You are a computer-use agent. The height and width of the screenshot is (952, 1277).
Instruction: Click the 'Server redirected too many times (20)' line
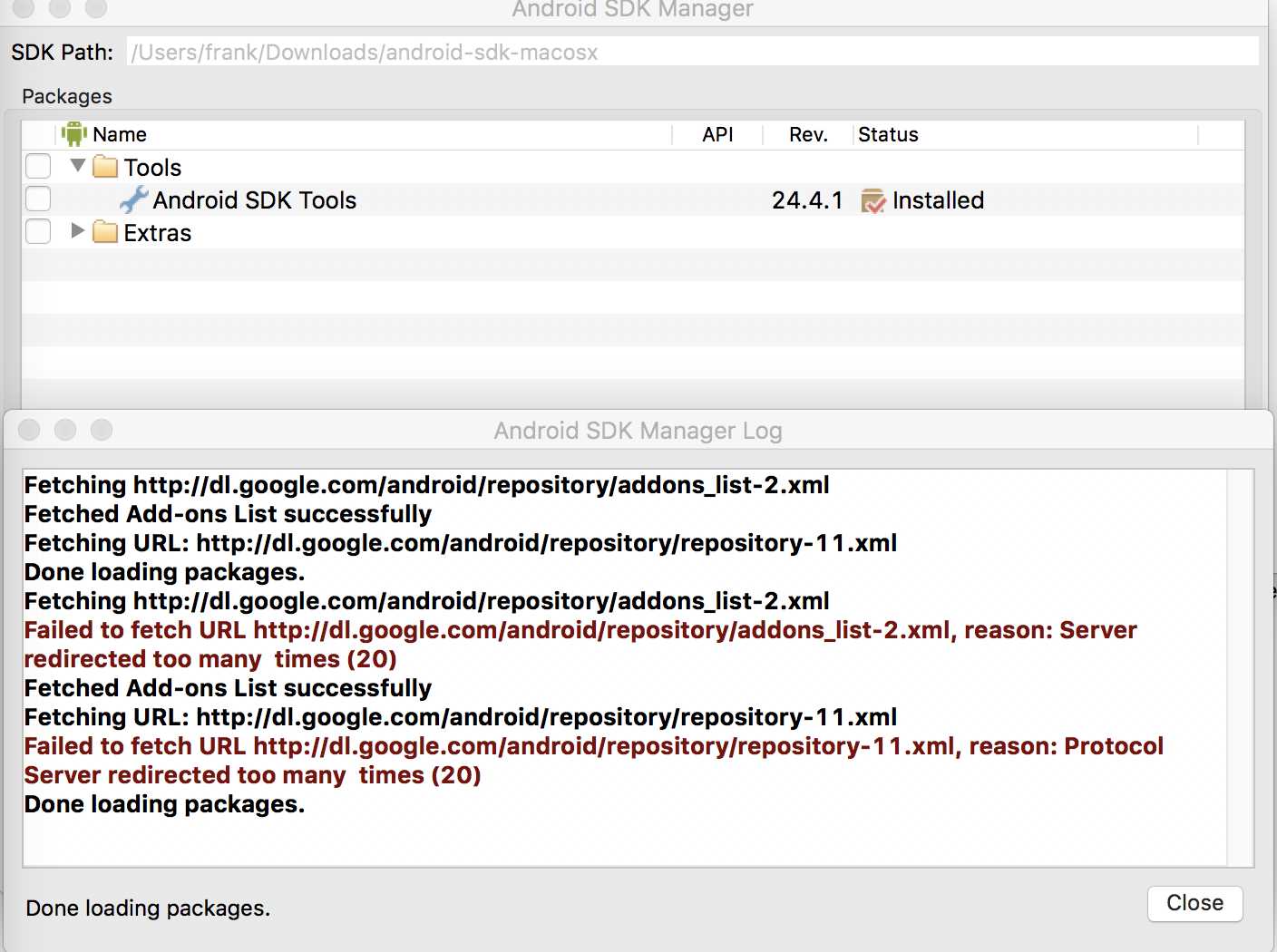(253, 775)
